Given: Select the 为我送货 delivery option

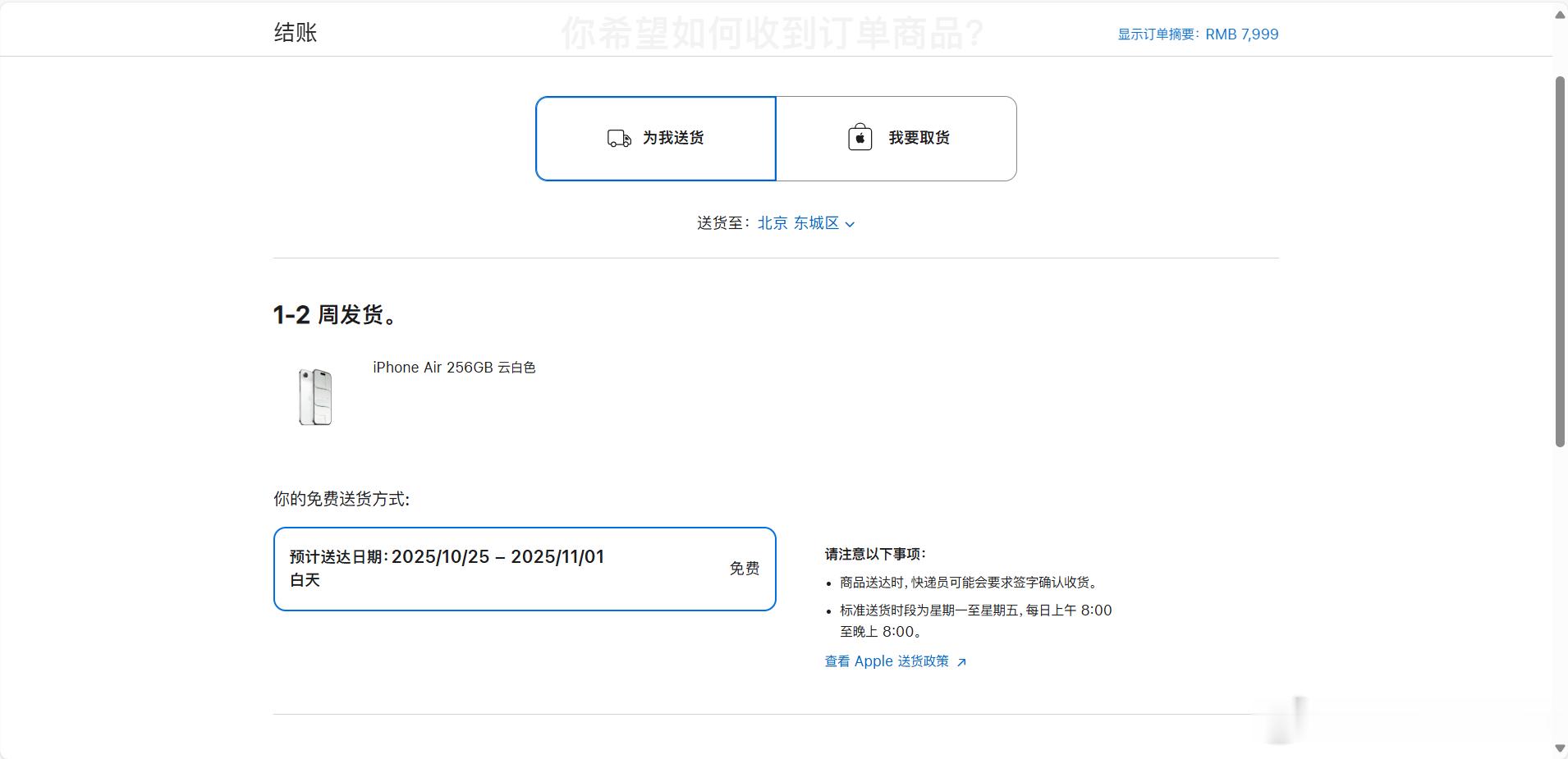Looking at the screenshot, I should pos(656,139).
